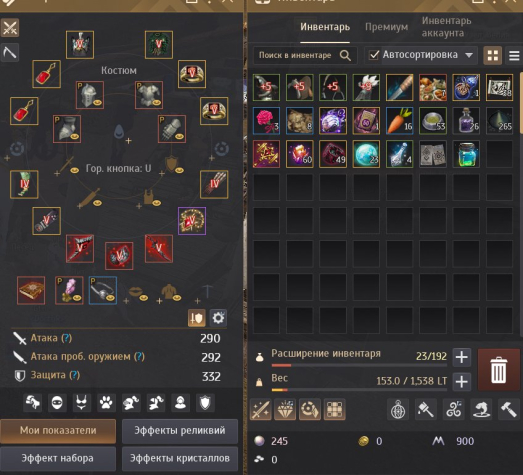523x475 pixels.
Task: Toggle the sword and shield stats button
Action: pos(196,318)
